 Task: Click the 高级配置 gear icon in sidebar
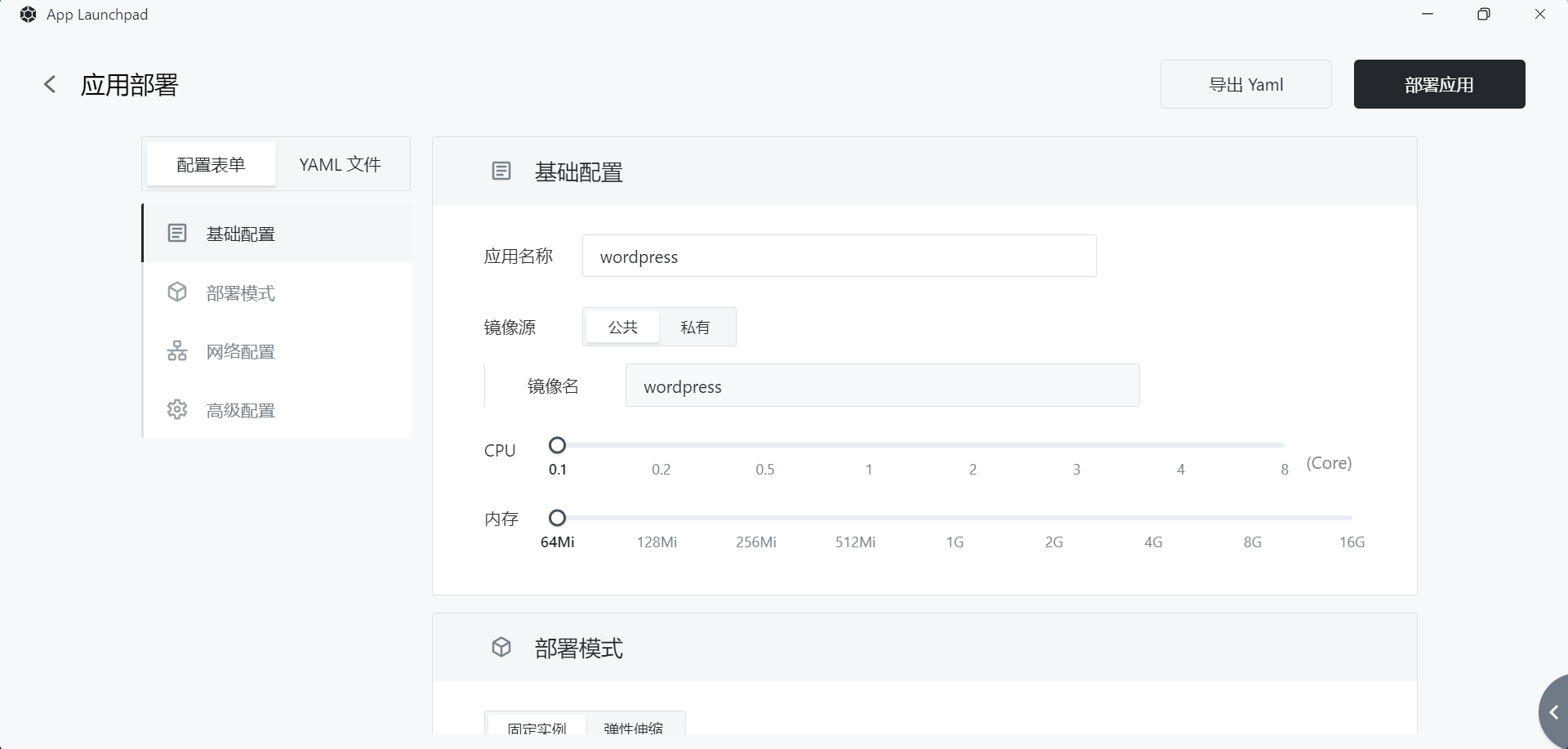[x=177, y=410]
